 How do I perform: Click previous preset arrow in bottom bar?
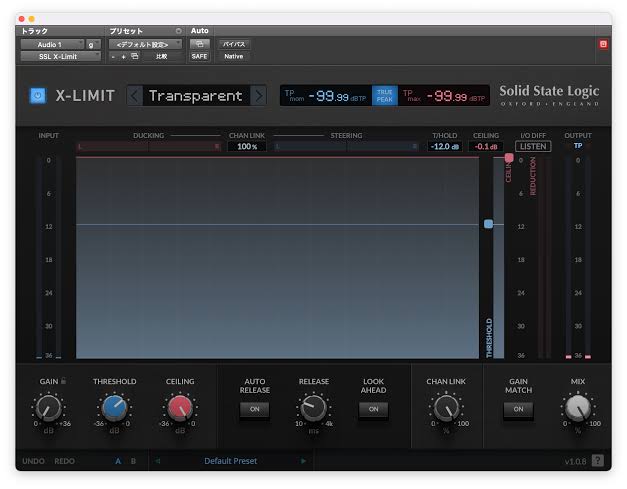[158, 461]
